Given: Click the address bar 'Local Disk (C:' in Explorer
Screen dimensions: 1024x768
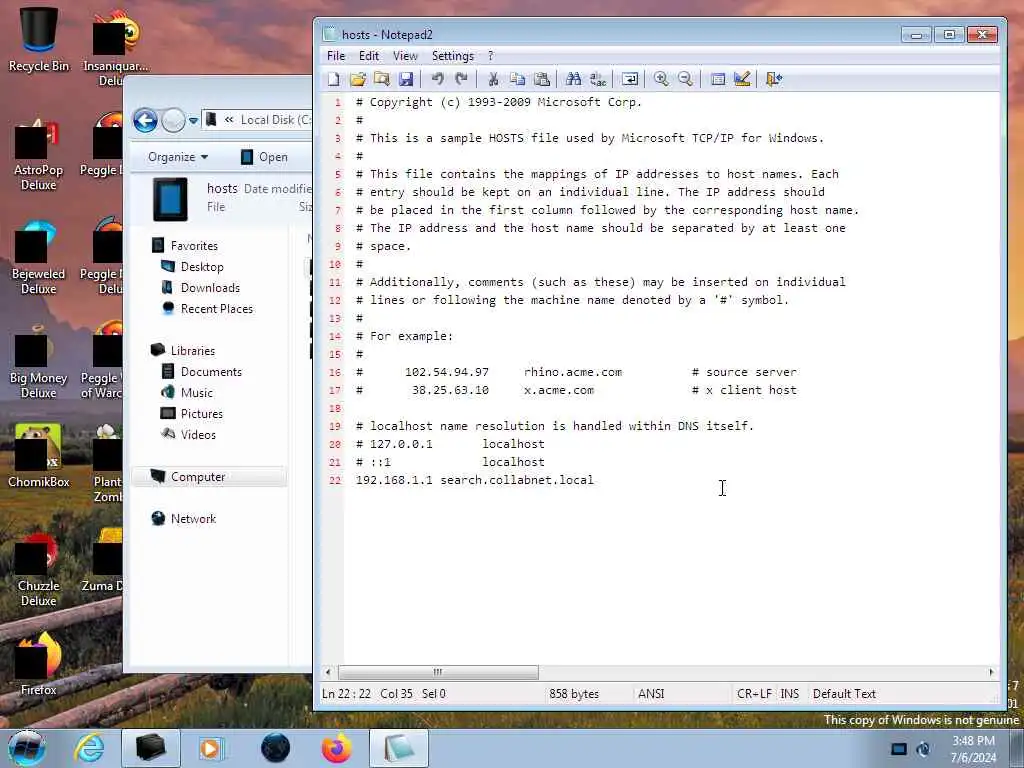Looking at the screenshot, I should (276, 120).
